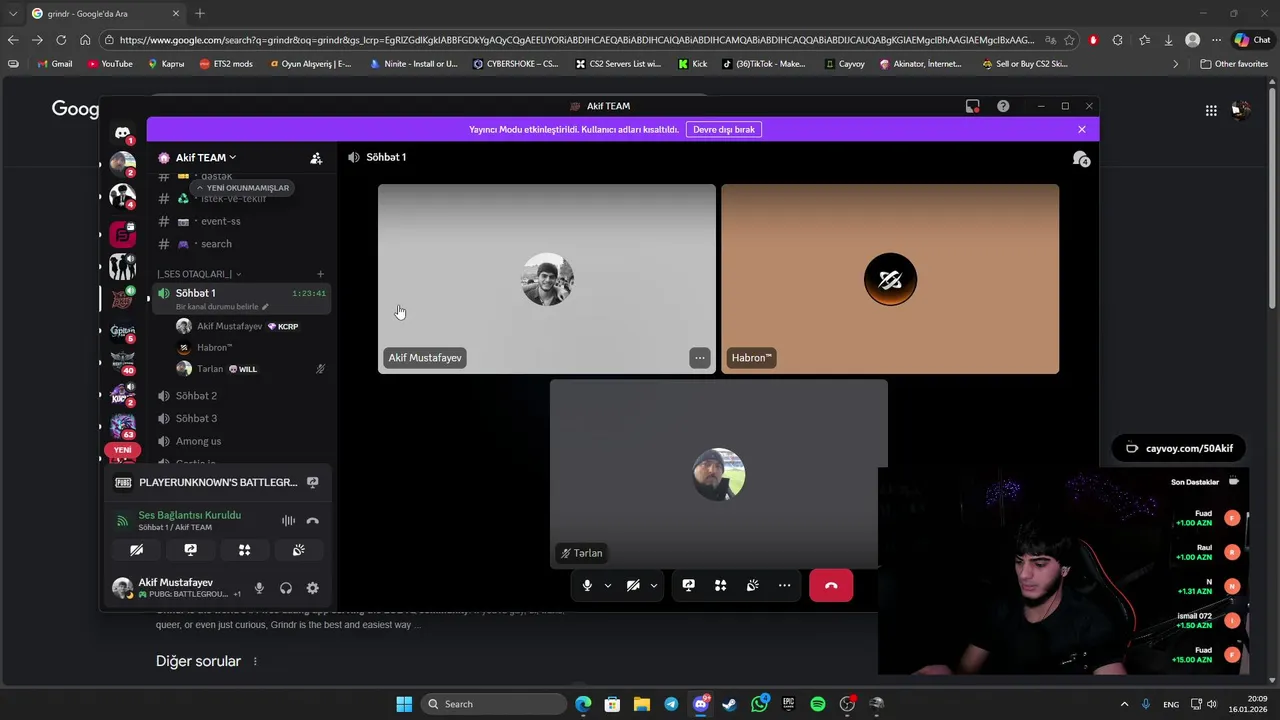Open Discord inbox icon in title bar

coord(972,106)
